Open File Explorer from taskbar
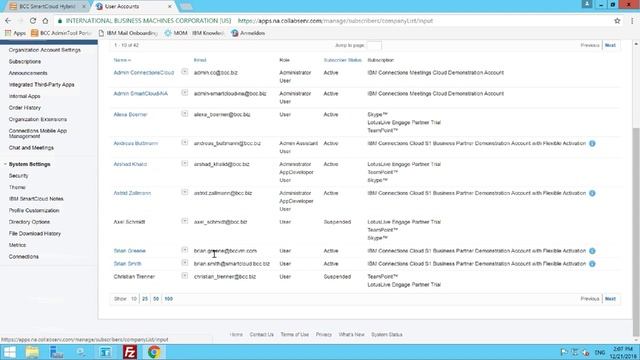This screenshot has width=640, height=360. coord(32,352)
